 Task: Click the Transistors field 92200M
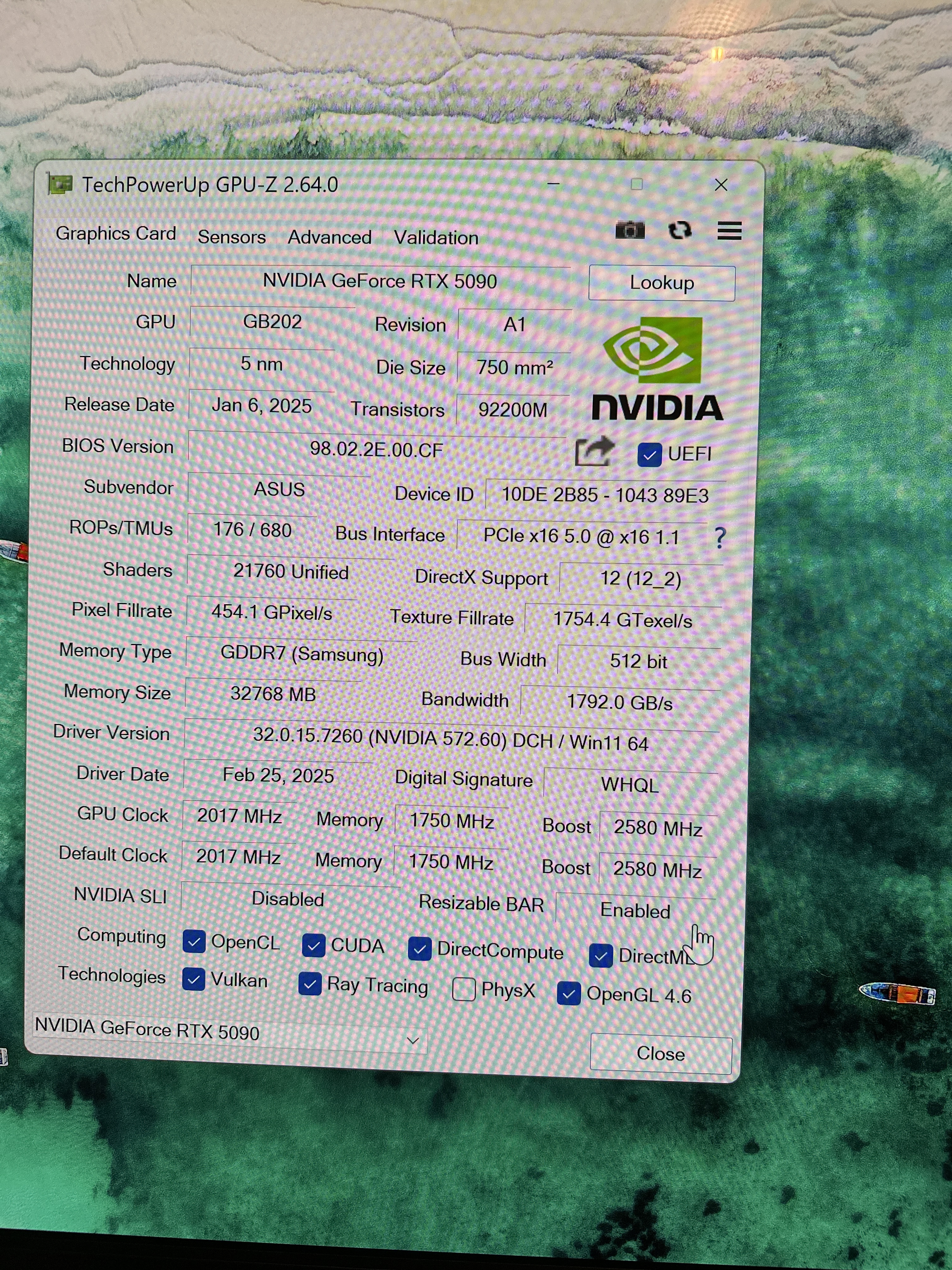(513, 410)
